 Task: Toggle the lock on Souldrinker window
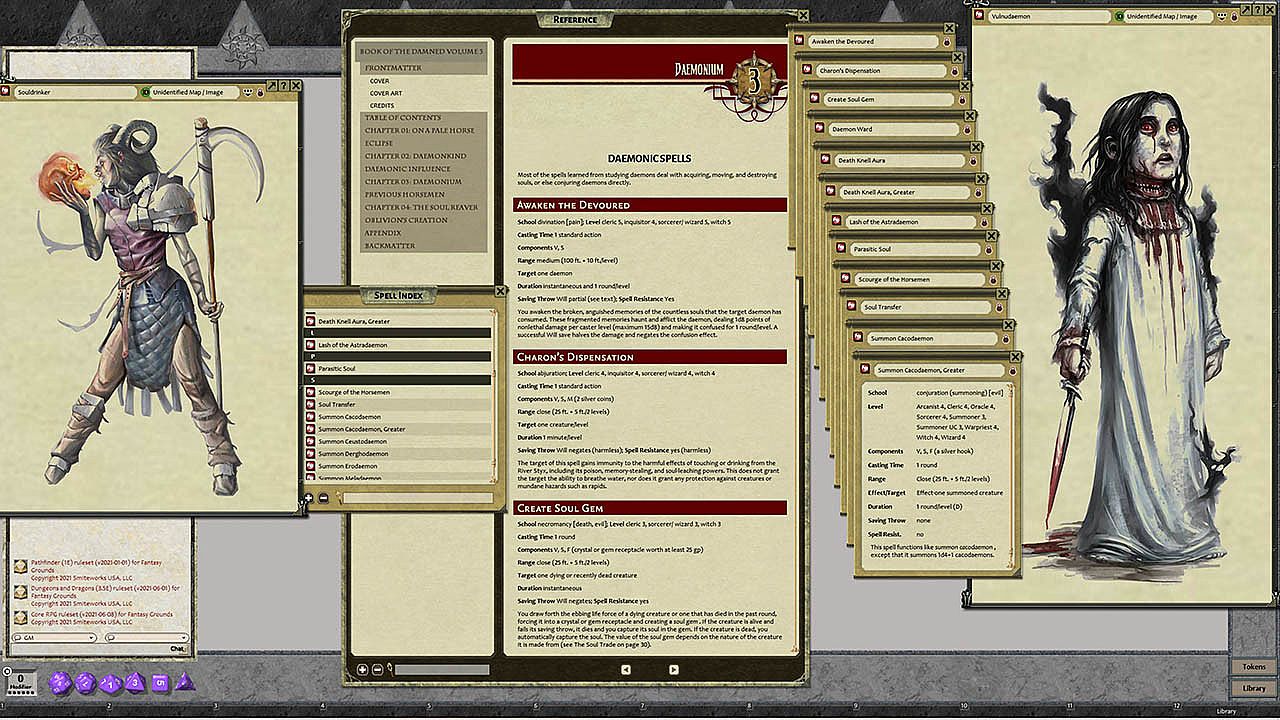click(x=261, y=92)
